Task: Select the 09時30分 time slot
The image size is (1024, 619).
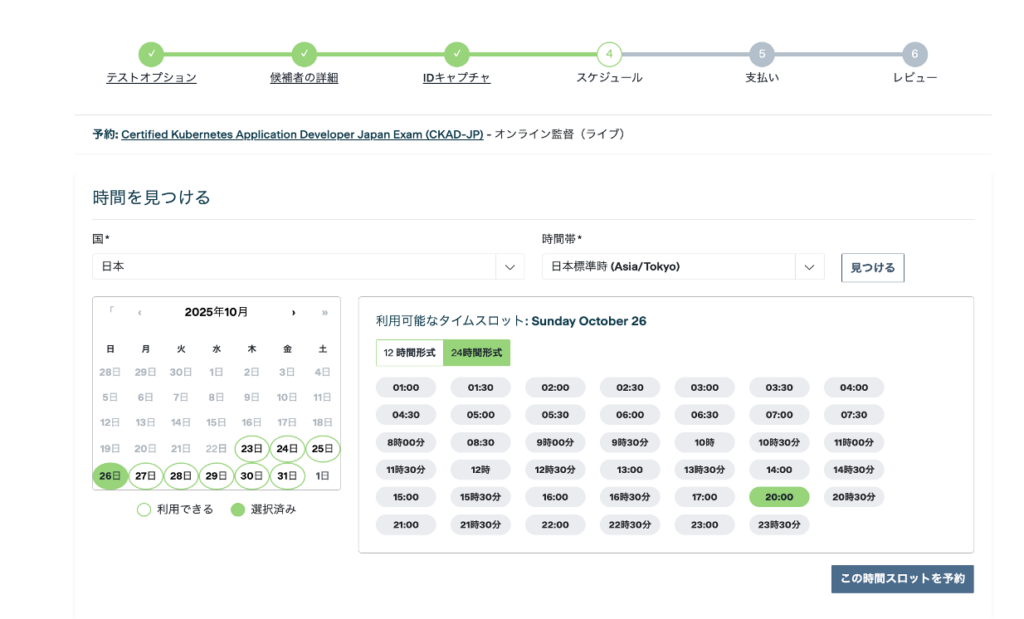Action: click(x=630, y=442)
